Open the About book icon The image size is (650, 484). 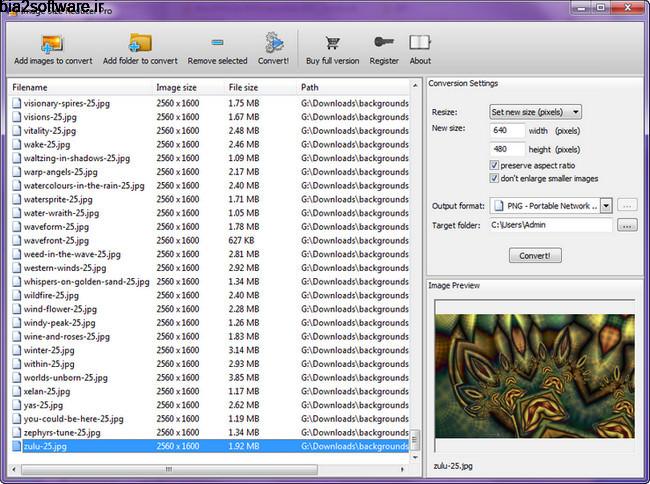coord(420,42)
